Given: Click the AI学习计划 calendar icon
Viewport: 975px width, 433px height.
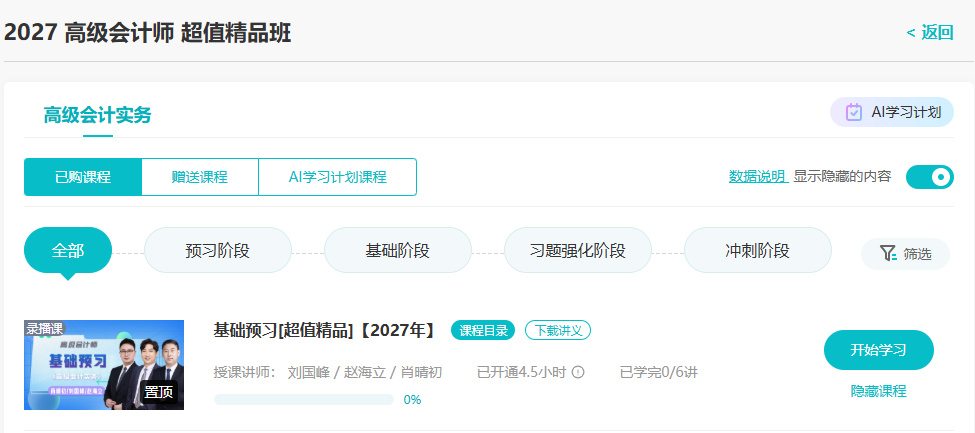Looking at the screenshot, I should [x=854, y=112].
